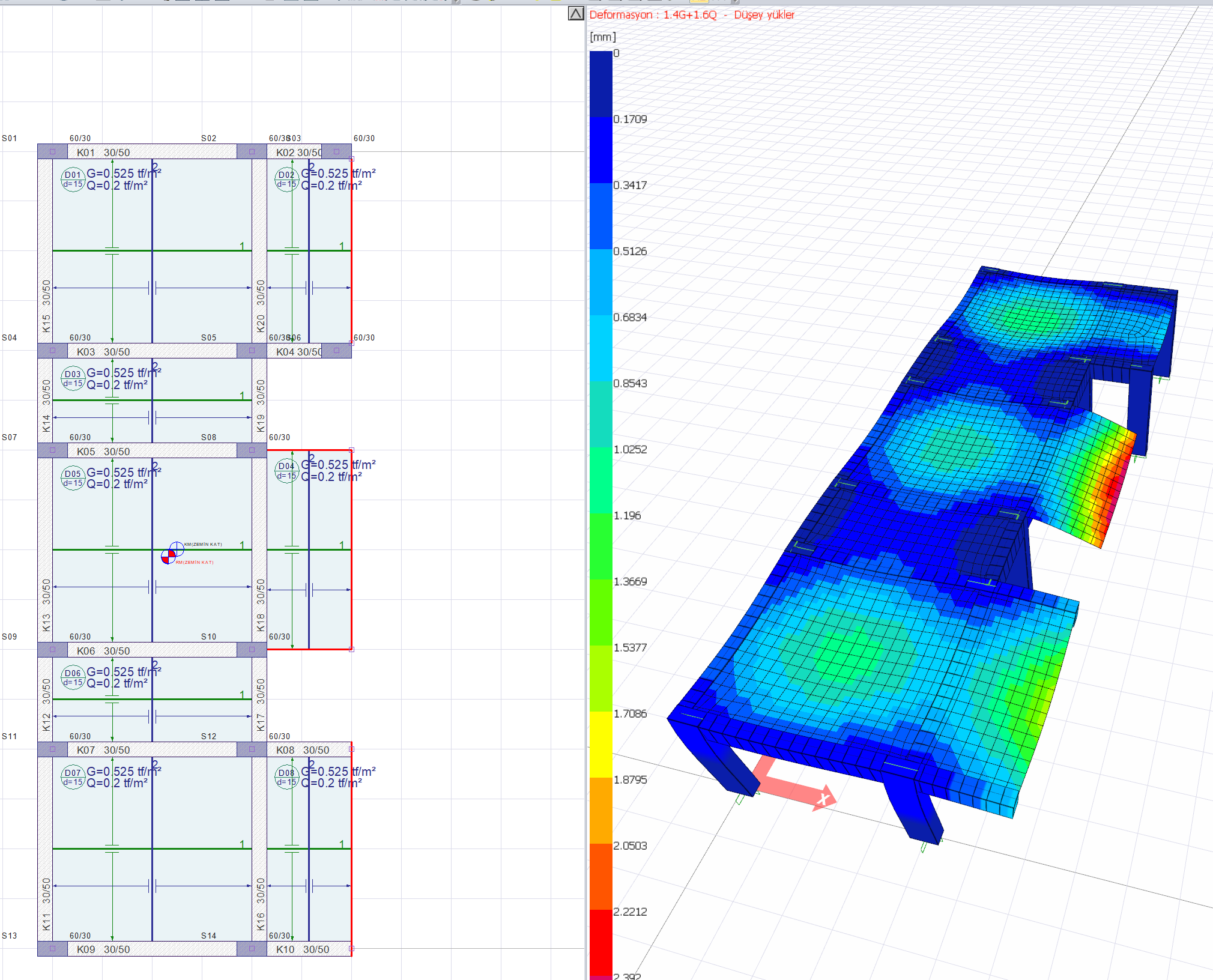Image resolution: width=1213 pixels, height=980 pixels.
Task: Select the D04 slab marker circle
Action: coord(286,470)
